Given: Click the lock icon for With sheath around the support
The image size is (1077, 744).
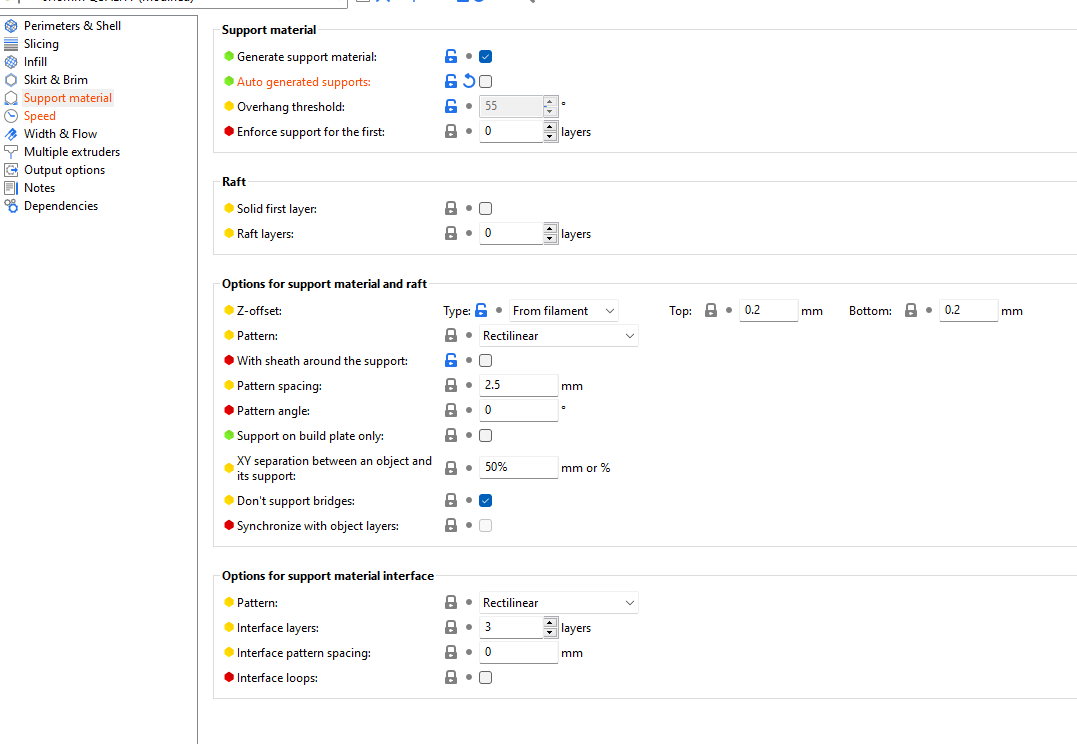Looking at the screenshot, I should pyautogui.click(x=451, y=360).
